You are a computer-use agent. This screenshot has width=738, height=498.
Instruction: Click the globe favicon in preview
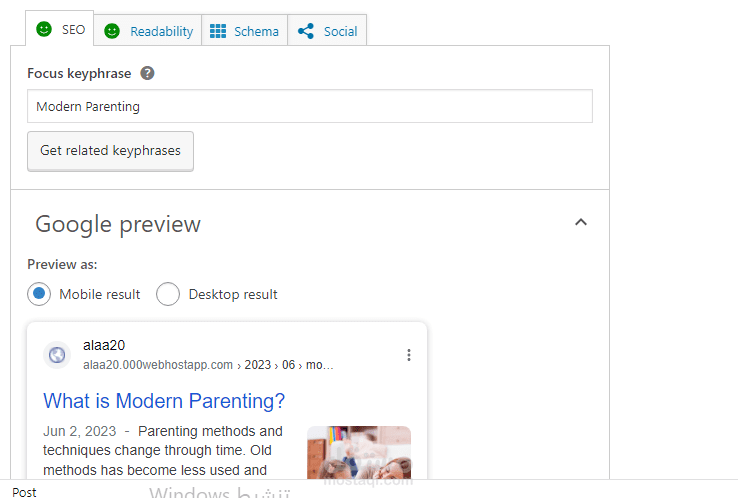(x=57, y=355)
